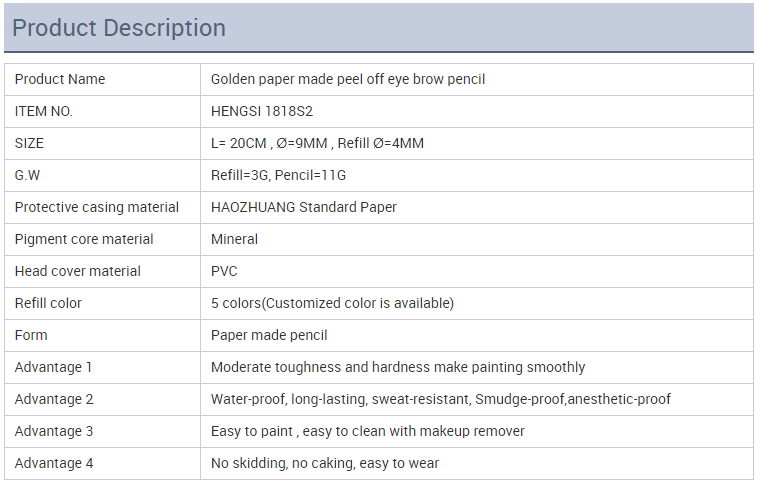Click Protective casing material label
757x484 pixels.
pos(97,207)
